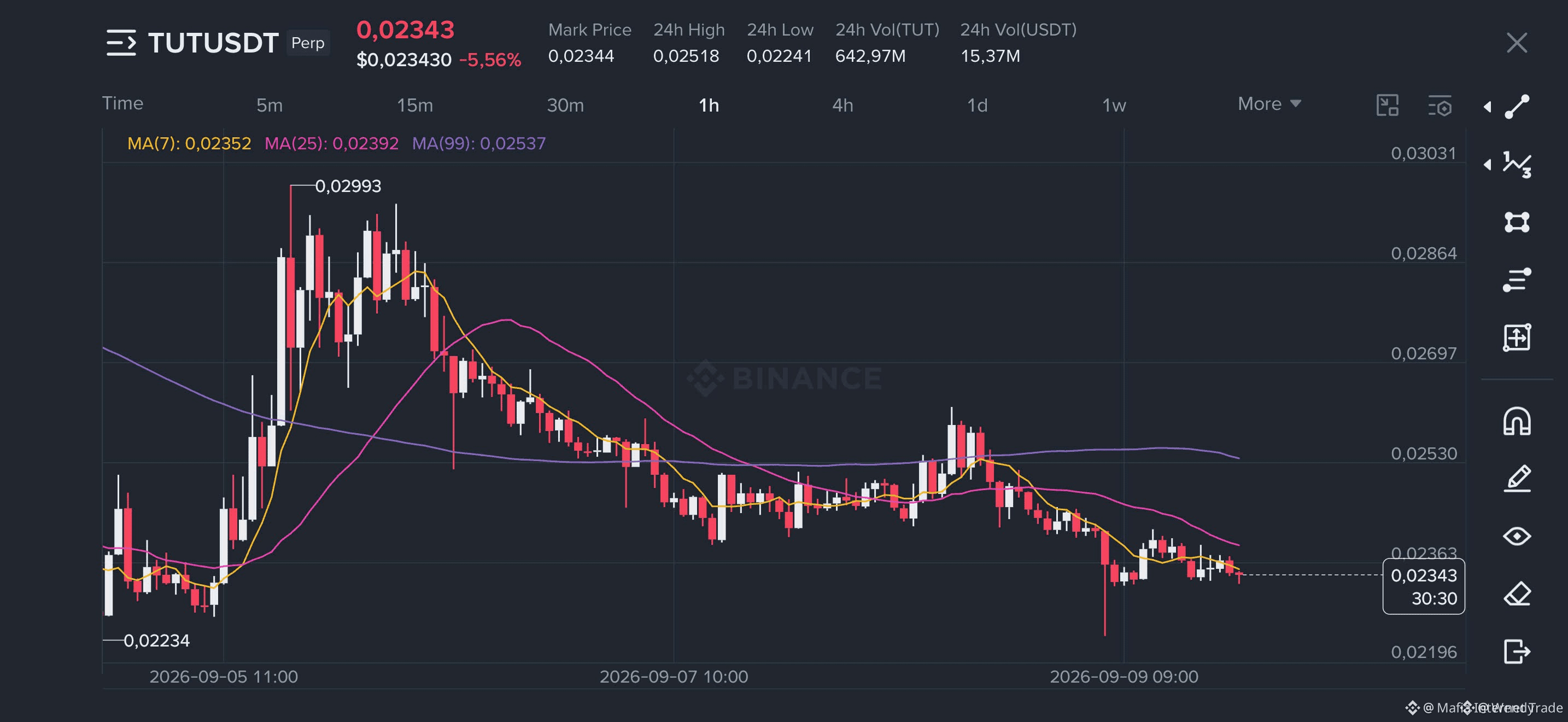Image resolution: width=1568 pixels, height=722 pixels.
Task: Toggle magnet snapping mode
Action: click(1517, 421)
